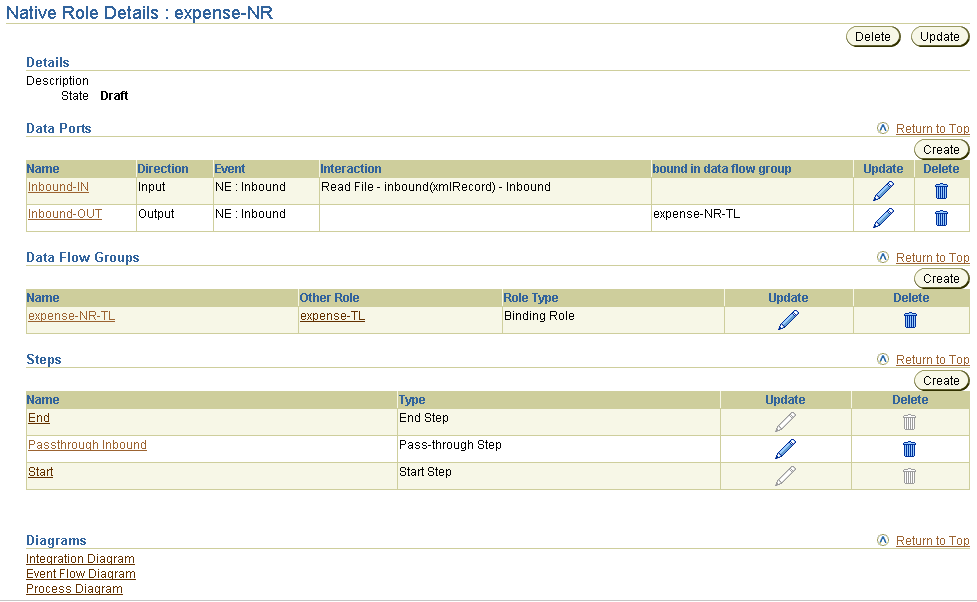Click pencil icon for Passthrough Inbound step
Viewport: 977px width, 602px height.
[x=785, y=449]
